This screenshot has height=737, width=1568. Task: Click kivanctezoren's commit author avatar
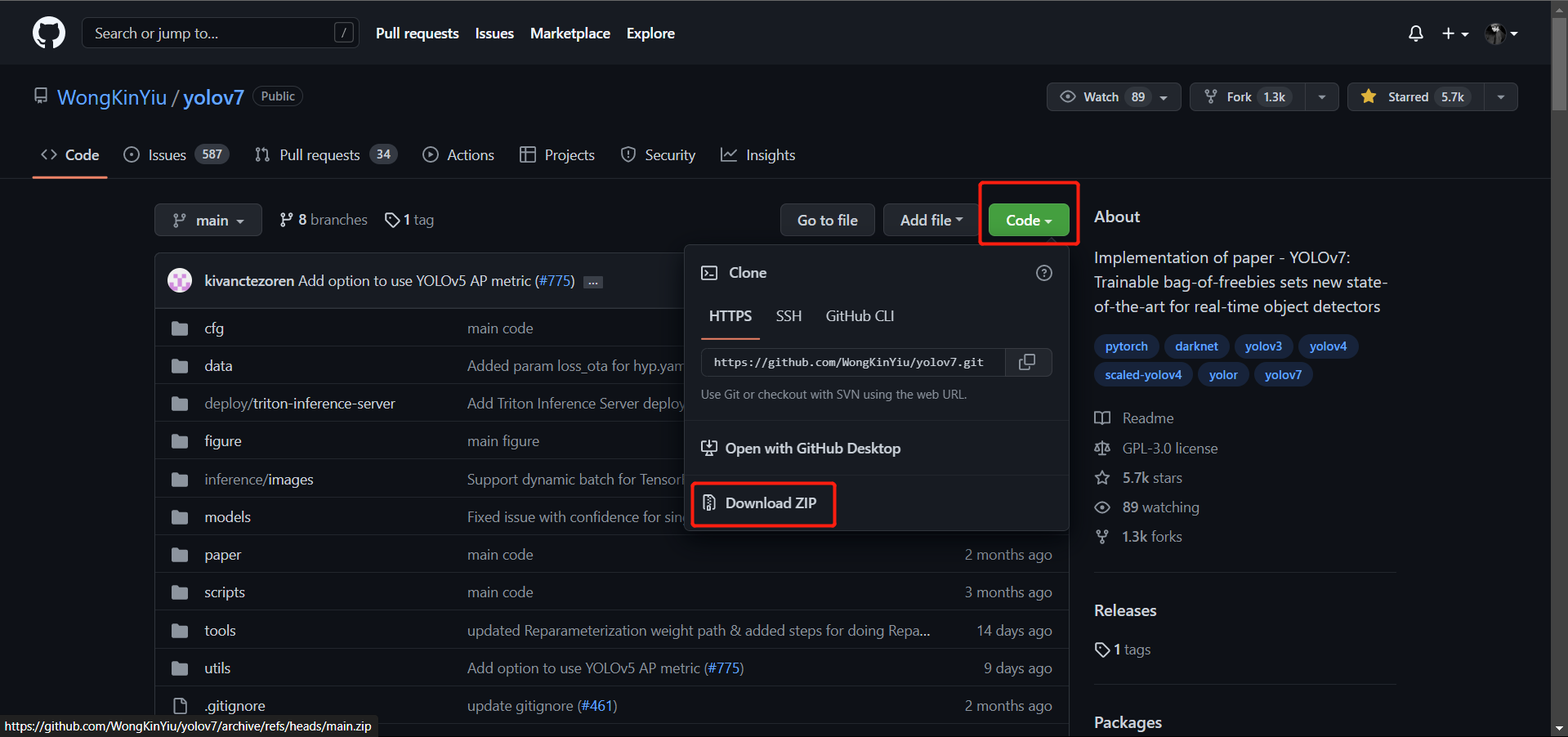pos(180,281)
